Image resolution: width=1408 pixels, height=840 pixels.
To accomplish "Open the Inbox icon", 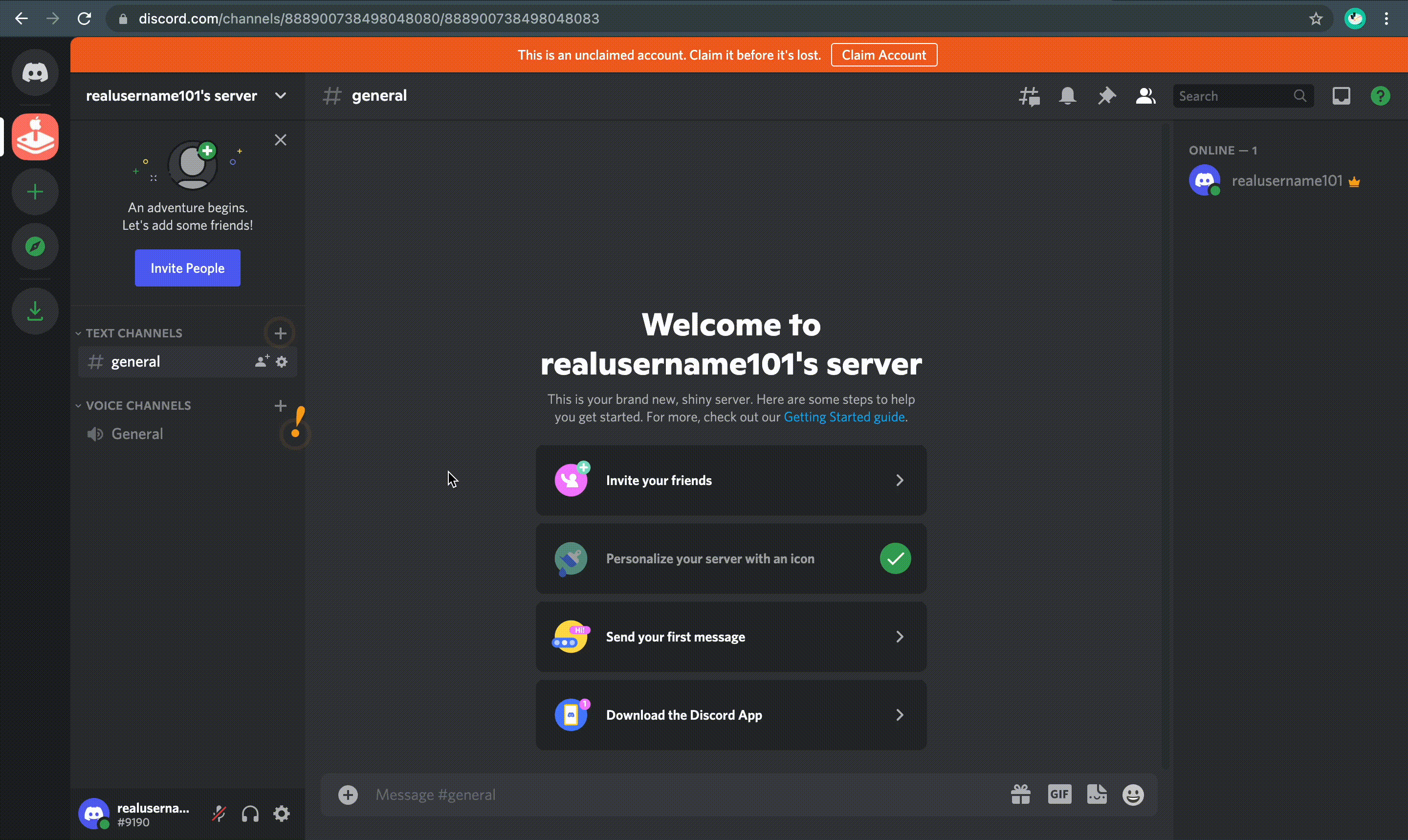I will pos(1341,96).
